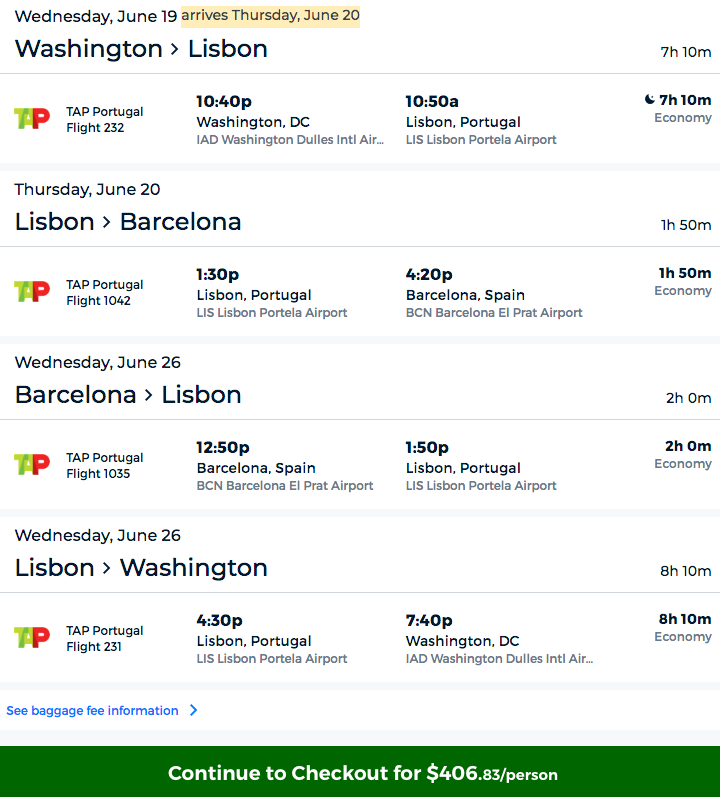Select TAP Portugal Flight 1035 label

click(105, 466)
